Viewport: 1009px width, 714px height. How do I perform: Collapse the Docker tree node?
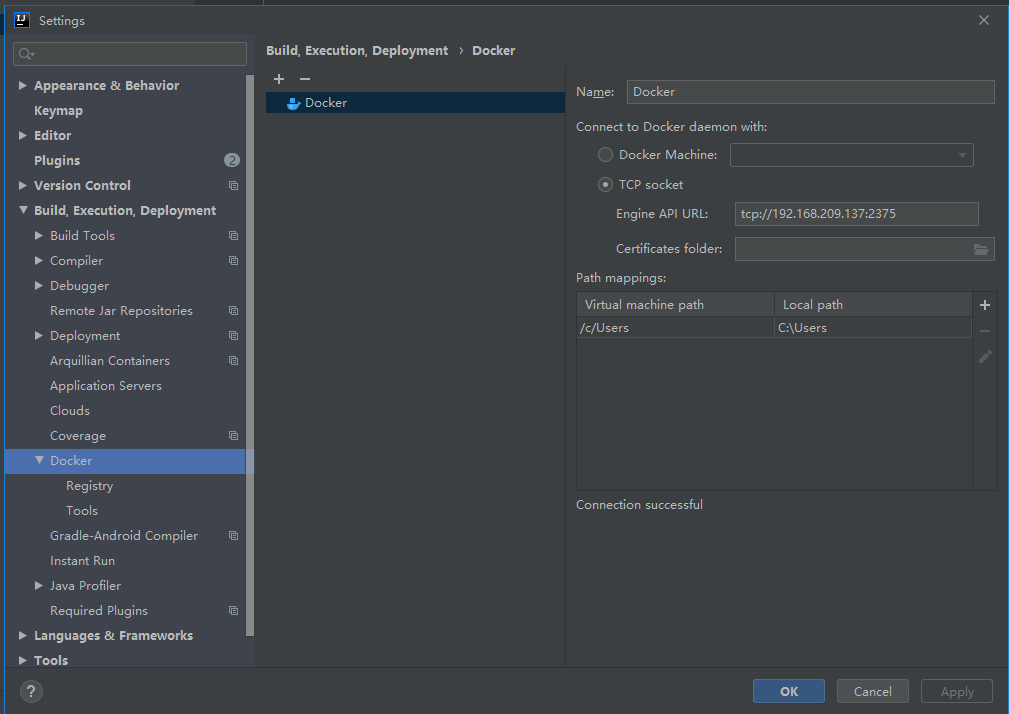click(x=39, y=460)
